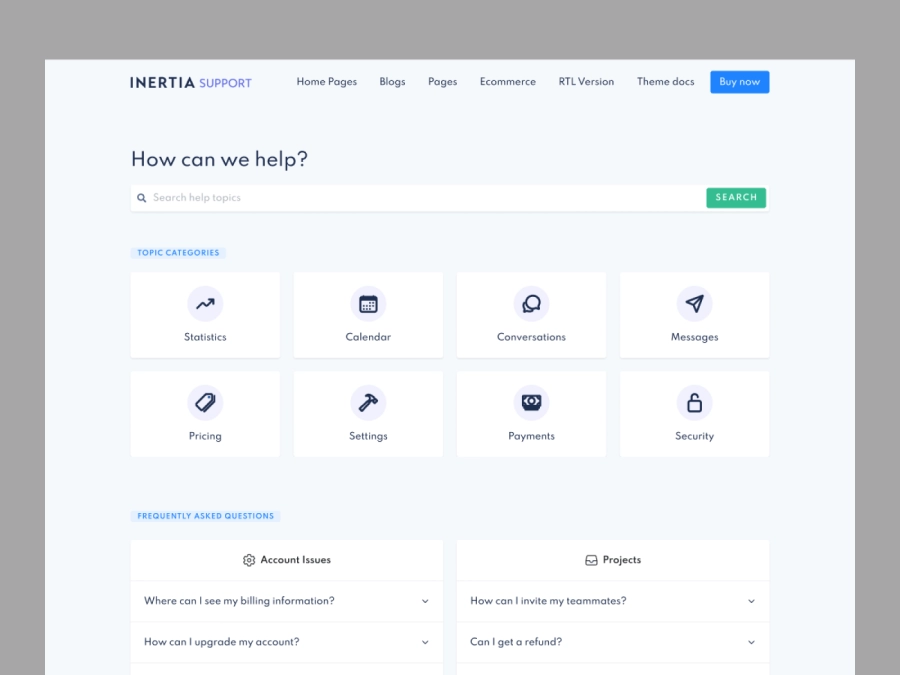Click the Messages paper plane icon

tap(694, 303)
